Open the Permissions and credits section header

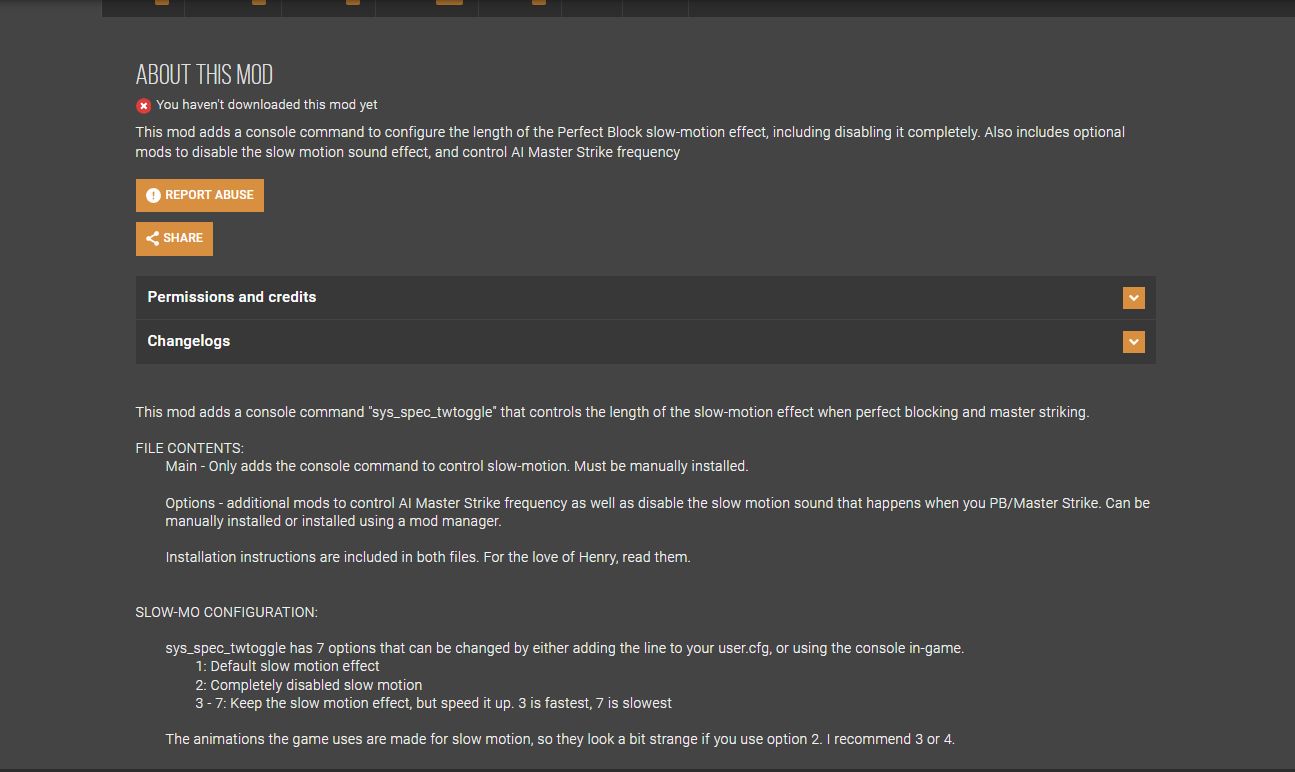pyautogui.click(x=232, y=297)
